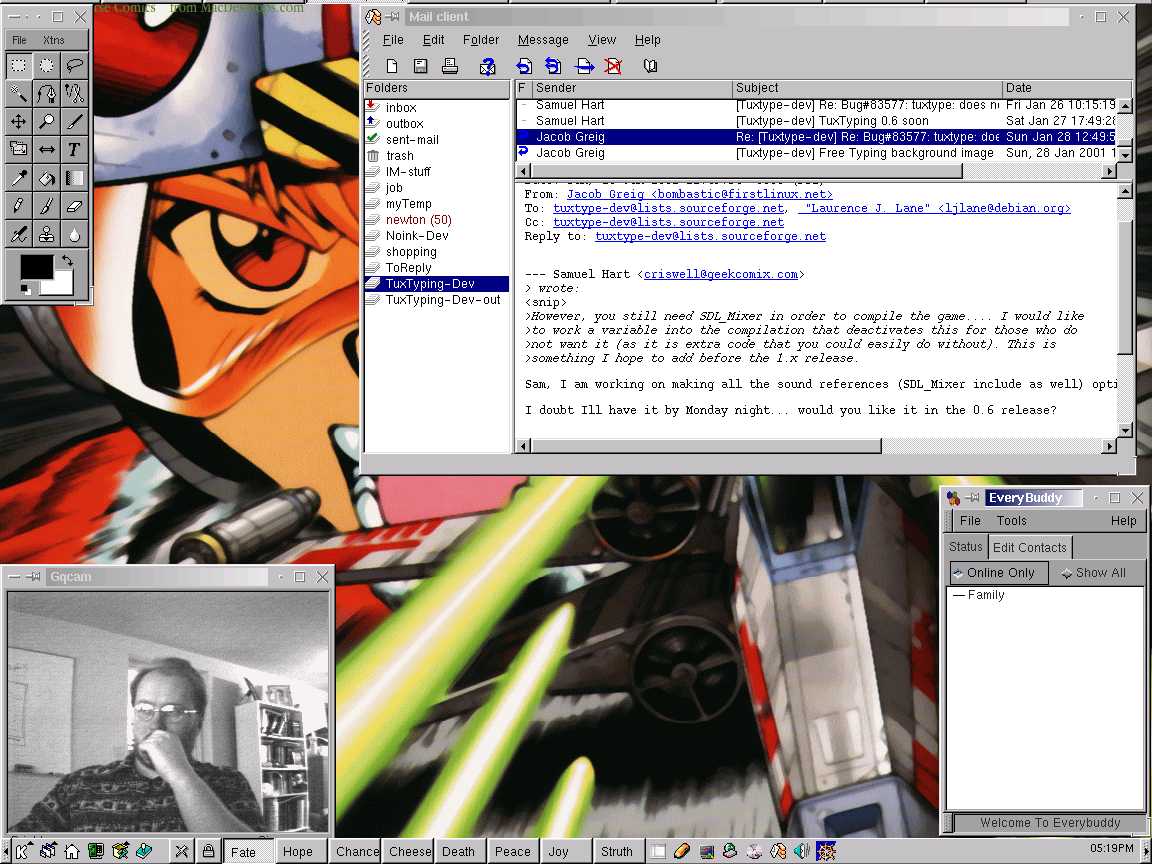The image size is (1152, 864).
Task: Open File menu in the toolbox window
Action: (19, 40)
